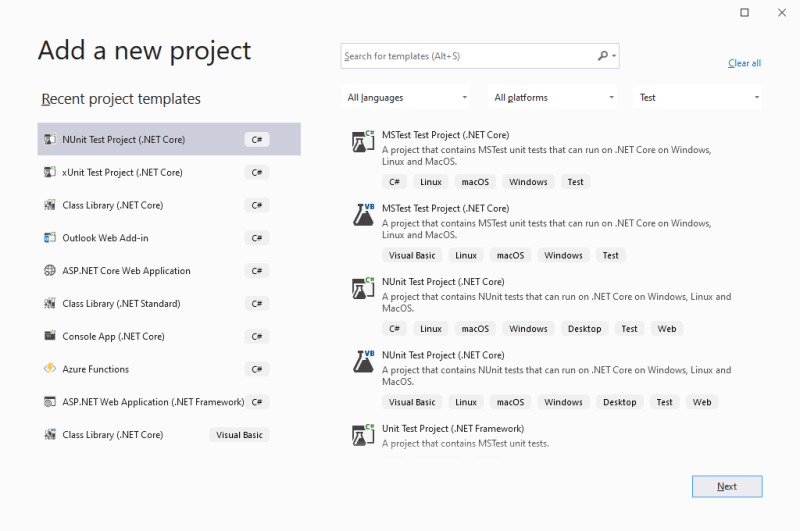Click the Visual Basic tag under MSTest Test Project
This screenshot has height=531, width=800.
pyautogui.click(x=412, y=256)
